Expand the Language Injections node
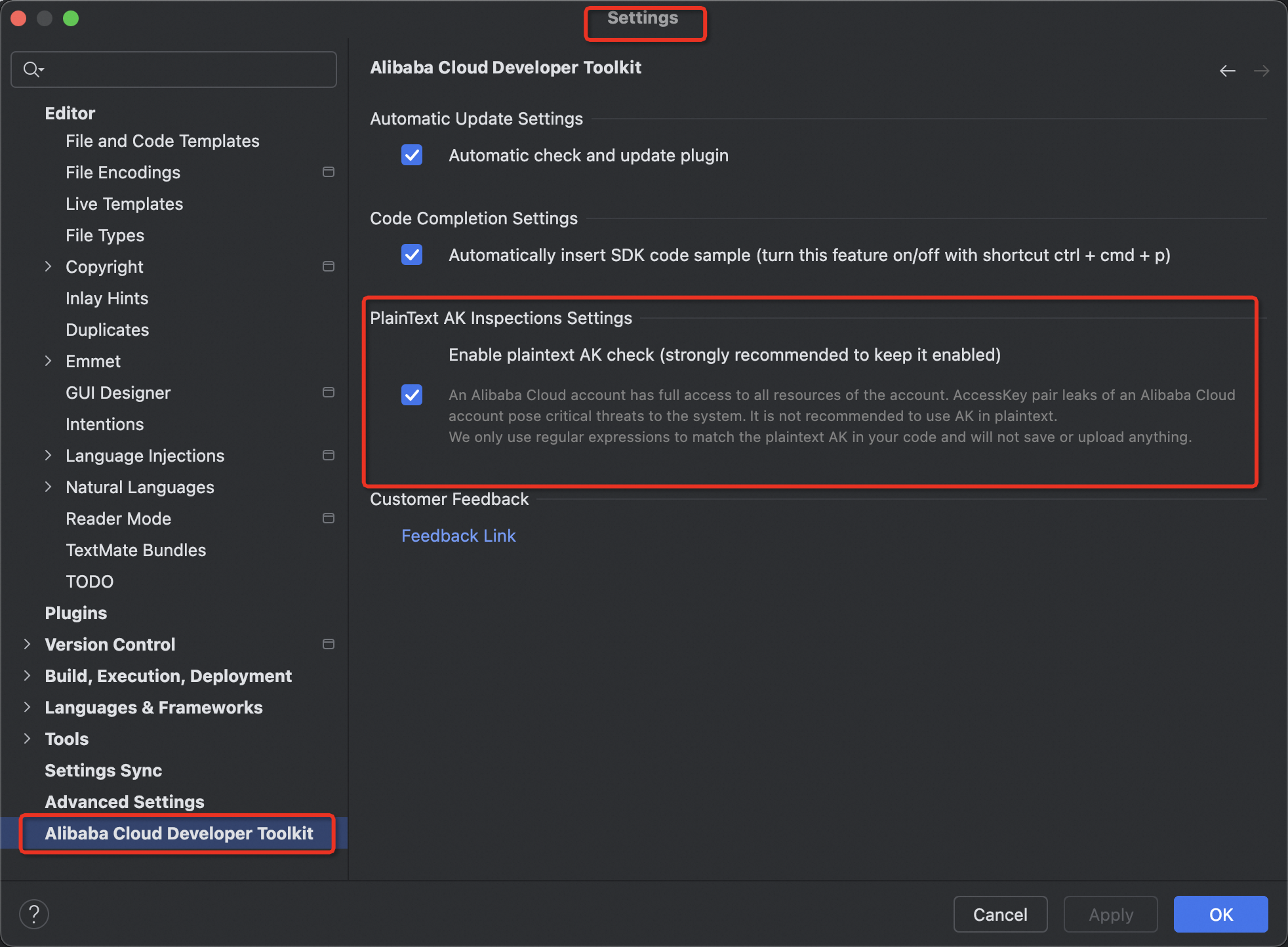Viewport: 1288px width, 947px height. [x=48, y=455]
